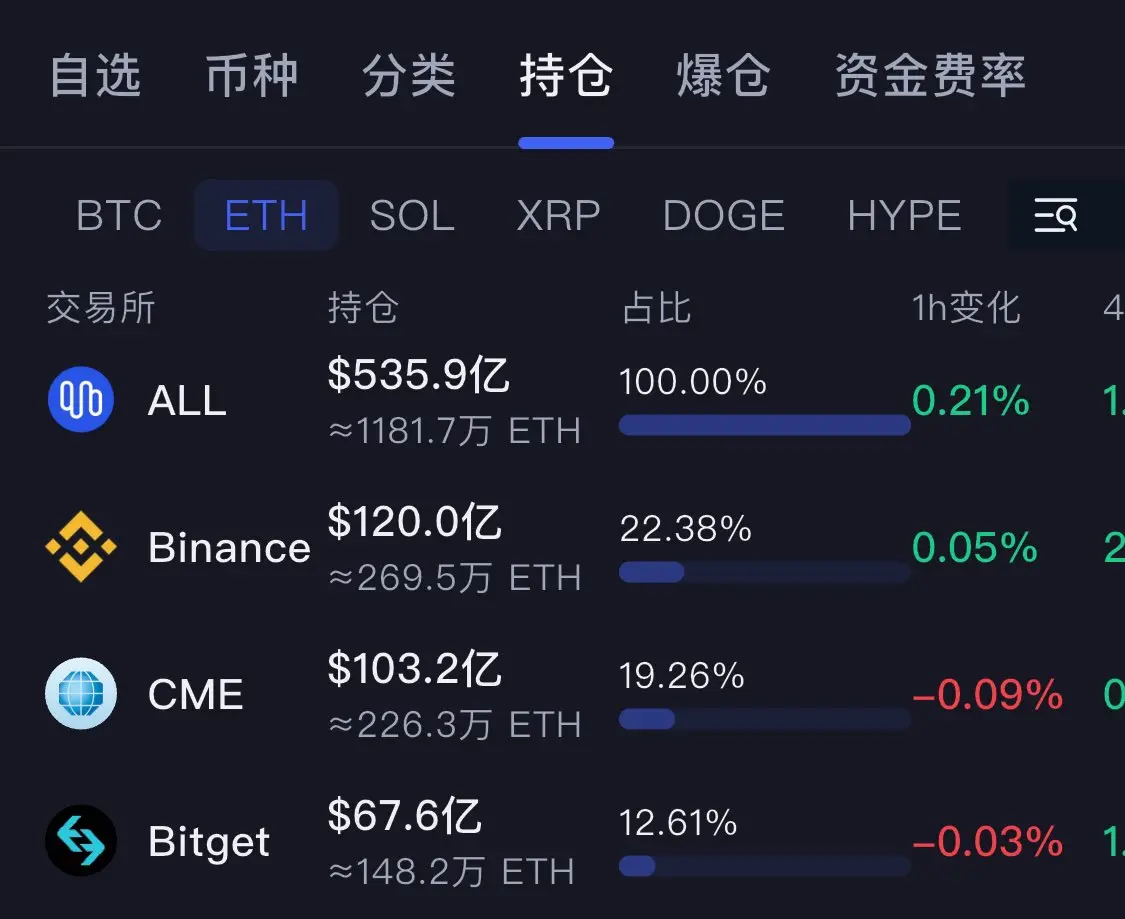Click the ALL exchanges aggregate icon

coord(81,400)
